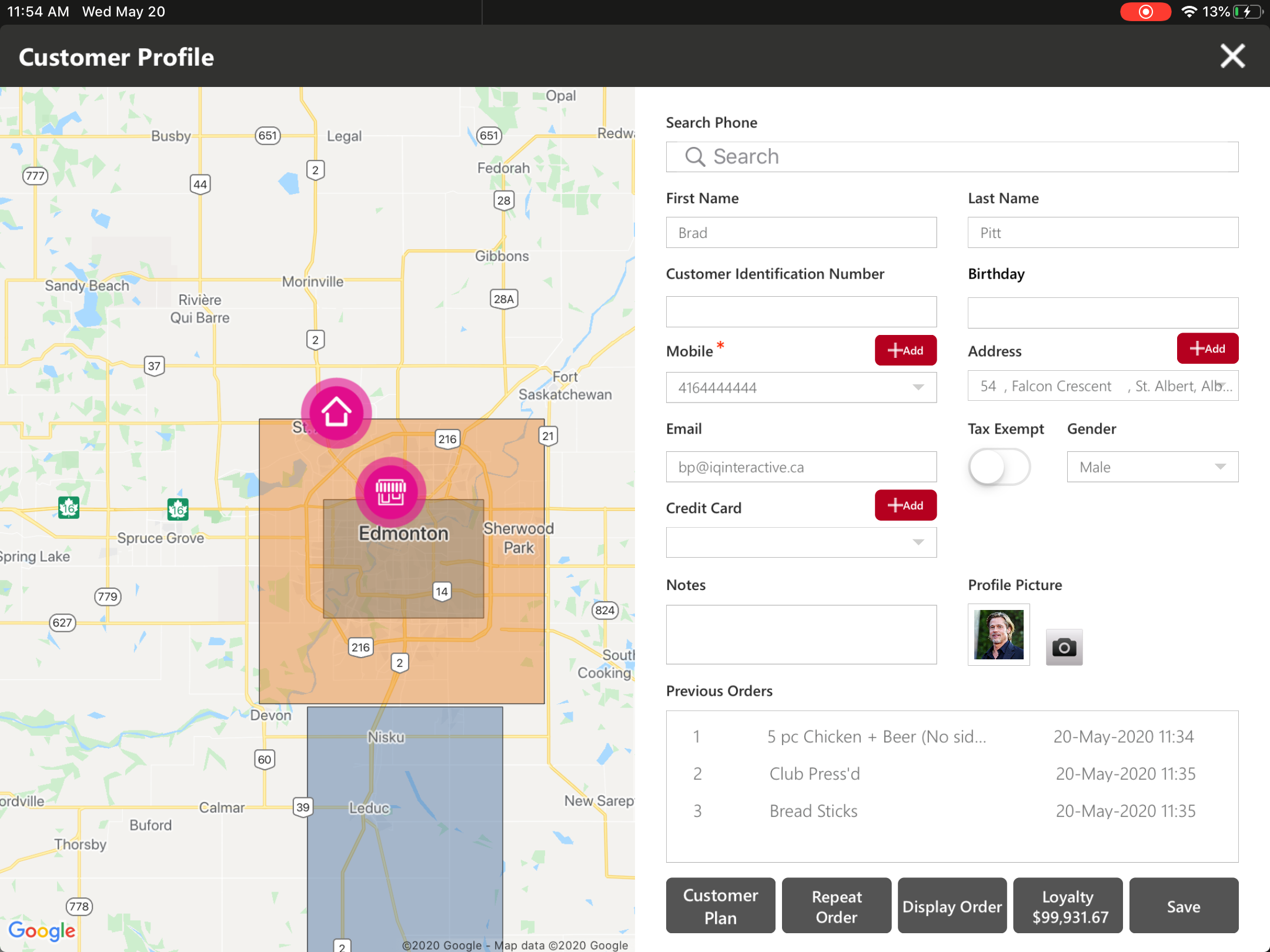Tap the highway 14 shield in Edmonton

pyautogui.click(x=442, y=592)
